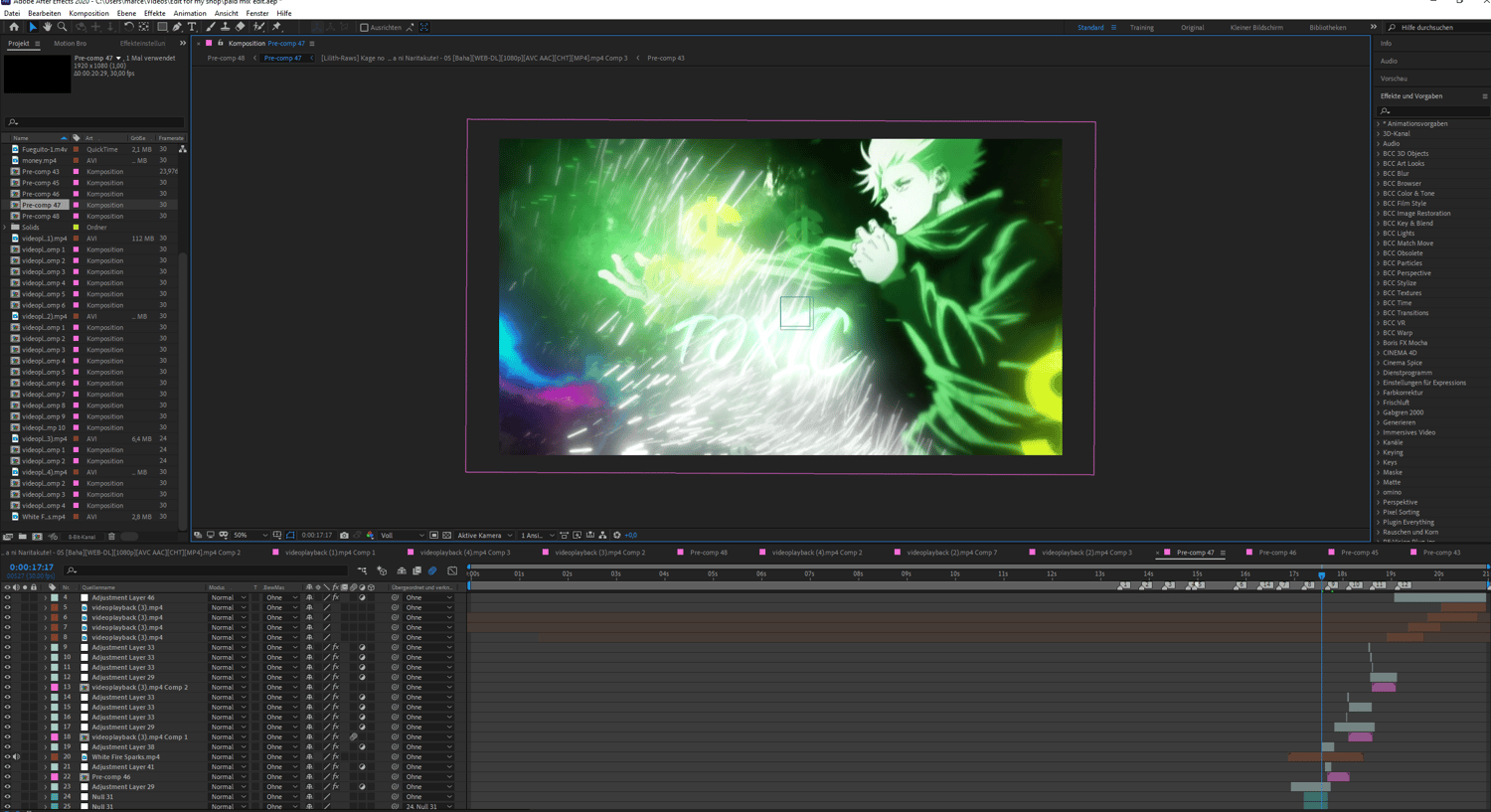Select the Clone Stamp tool
The width and height of the screenshot is (1491, 812).
pyautogui.click(x=225, y=27)
